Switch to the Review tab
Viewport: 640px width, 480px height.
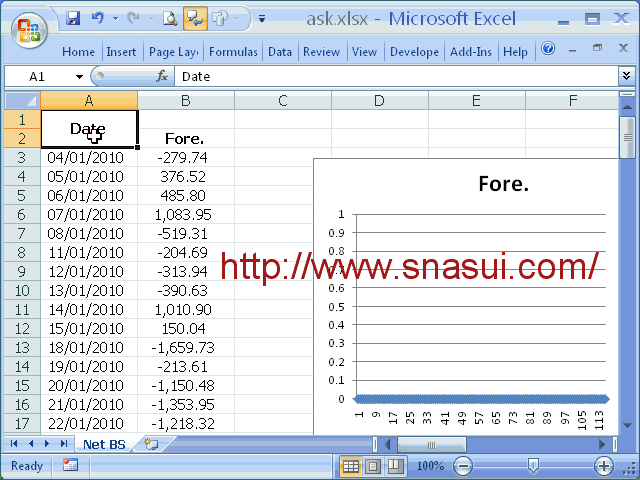coord(321,52)
